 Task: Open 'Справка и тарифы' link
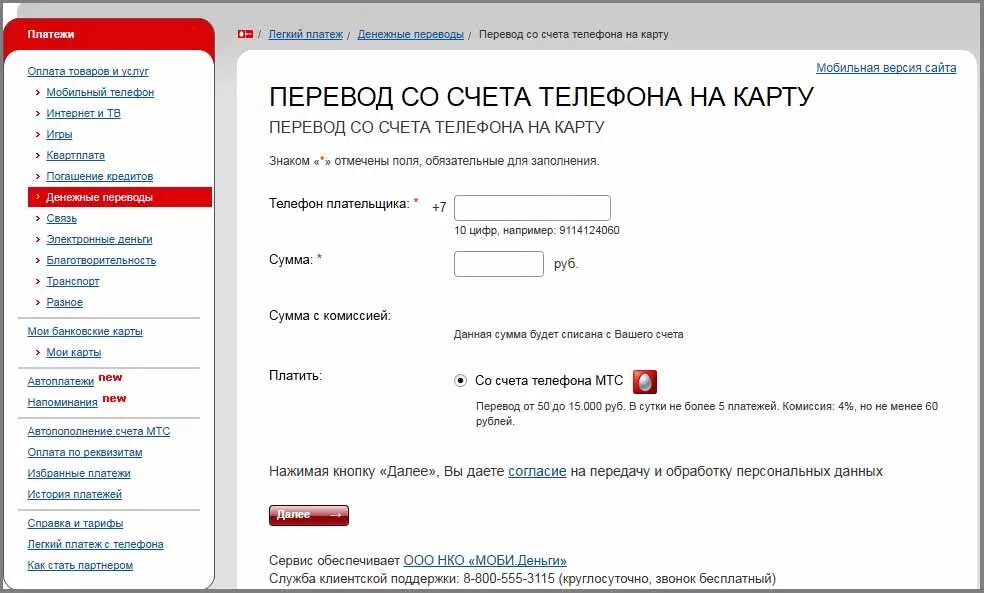[x=75, y=523]
